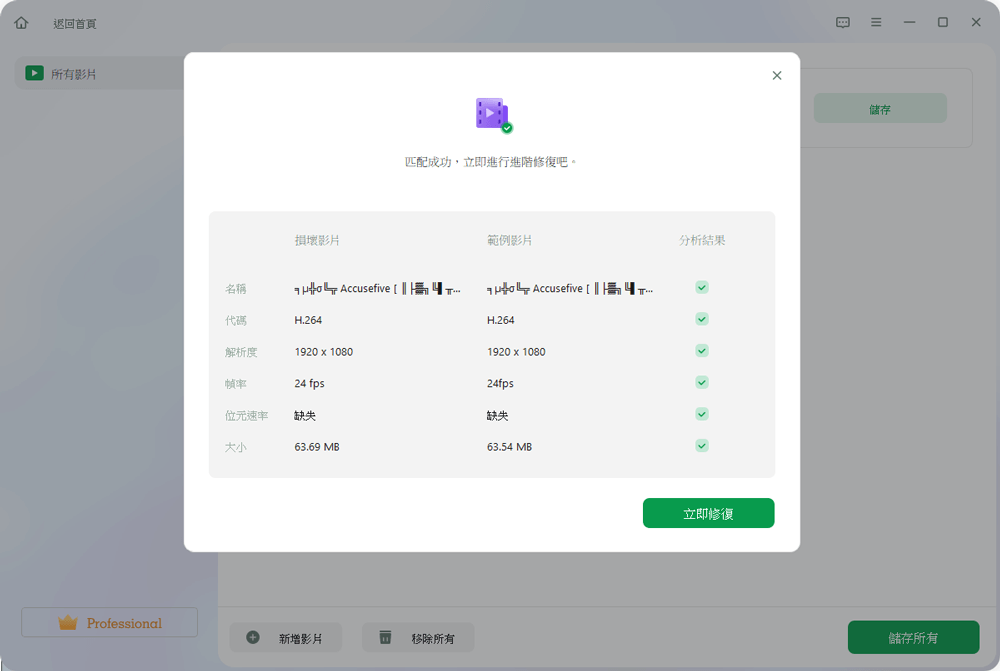Maximize the application window
Screen dimensions: 1000x671
(942, 22)
